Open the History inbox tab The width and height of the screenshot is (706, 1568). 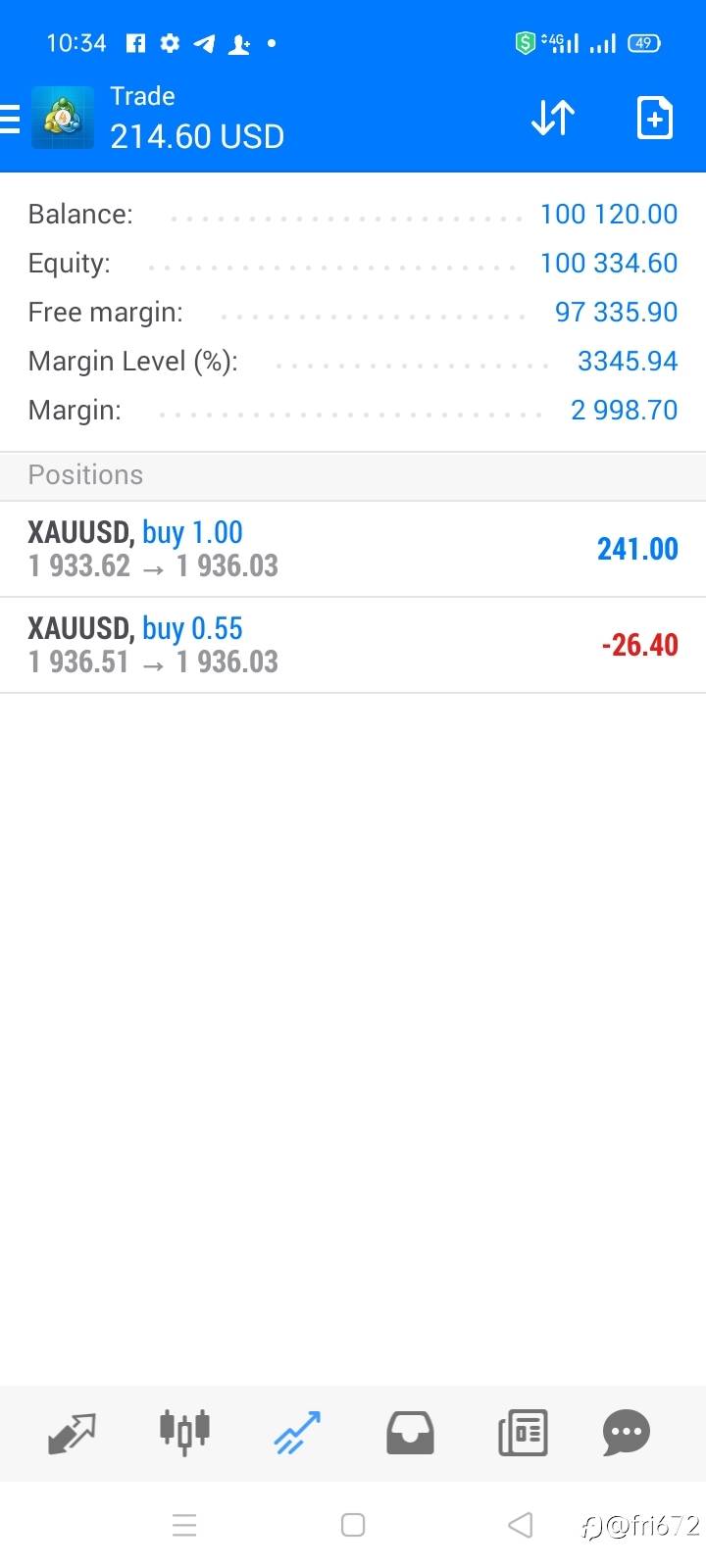pyautogui.click(x=410, y=1434)
